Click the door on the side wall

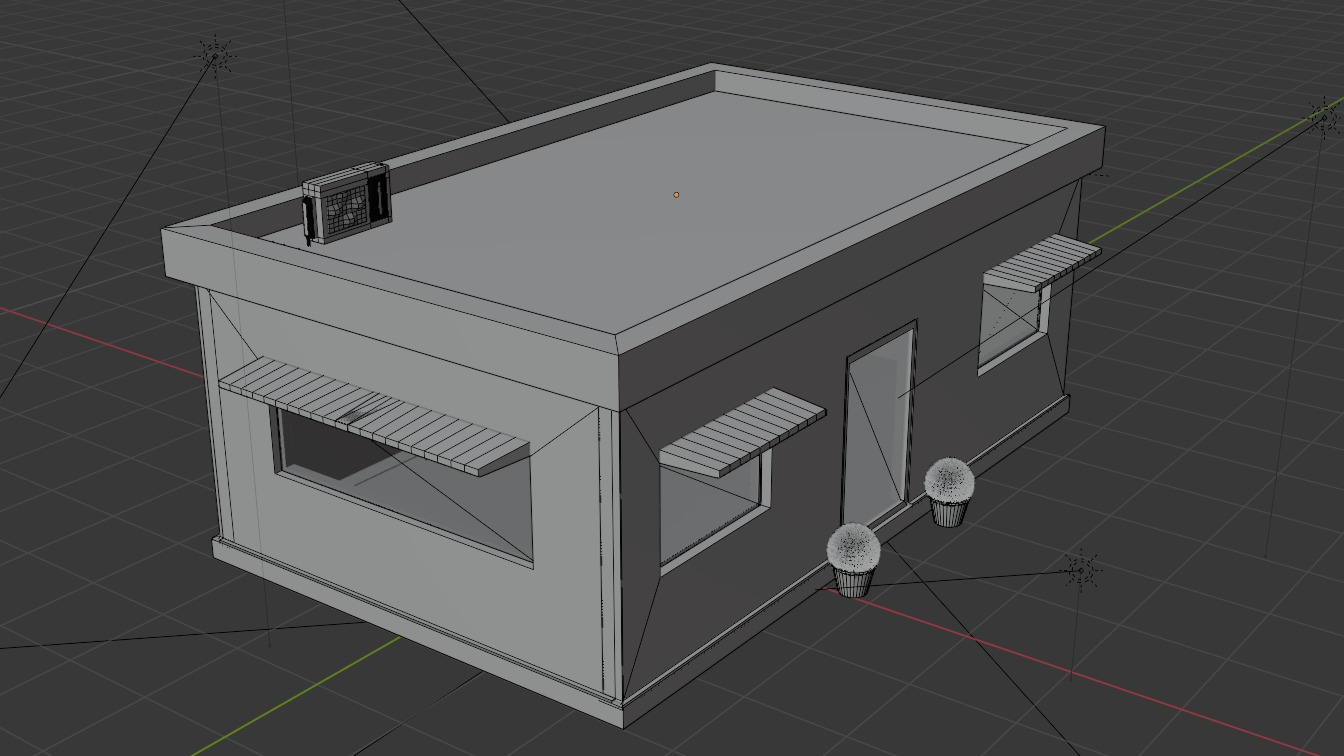point(879,424)
